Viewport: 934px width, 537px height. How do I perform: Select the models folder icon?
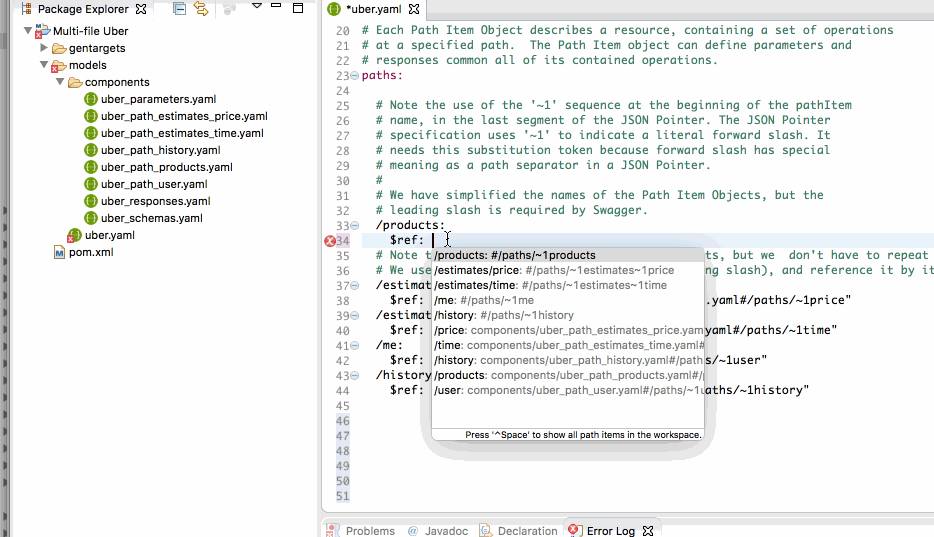pos(58,65)
